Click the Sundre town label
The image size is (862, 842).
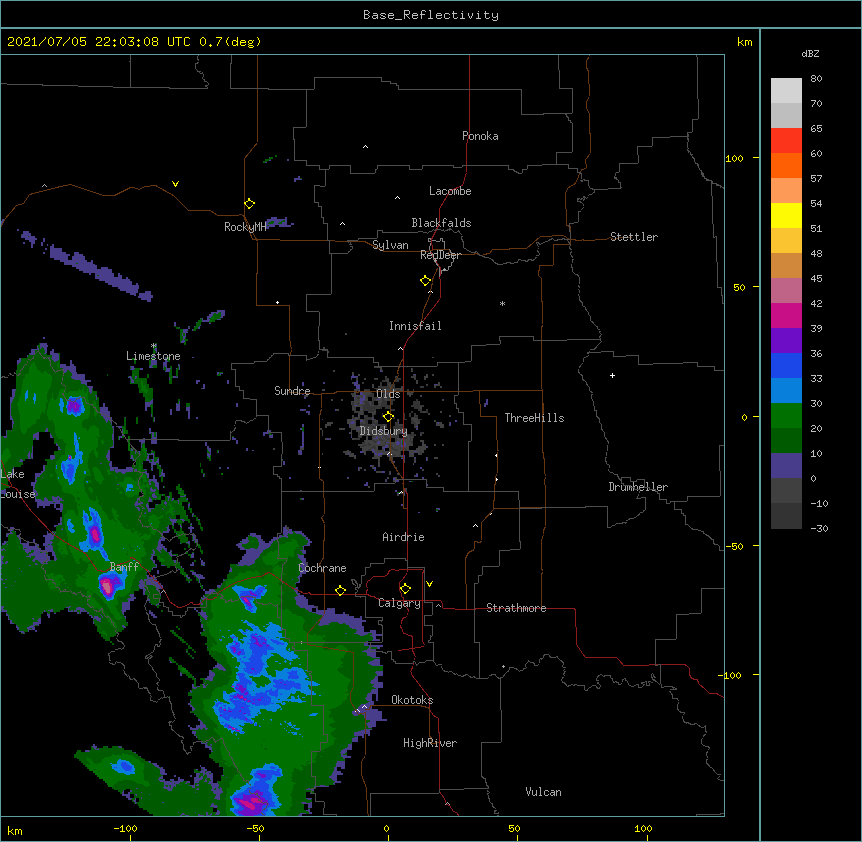[x=292, y=391]
